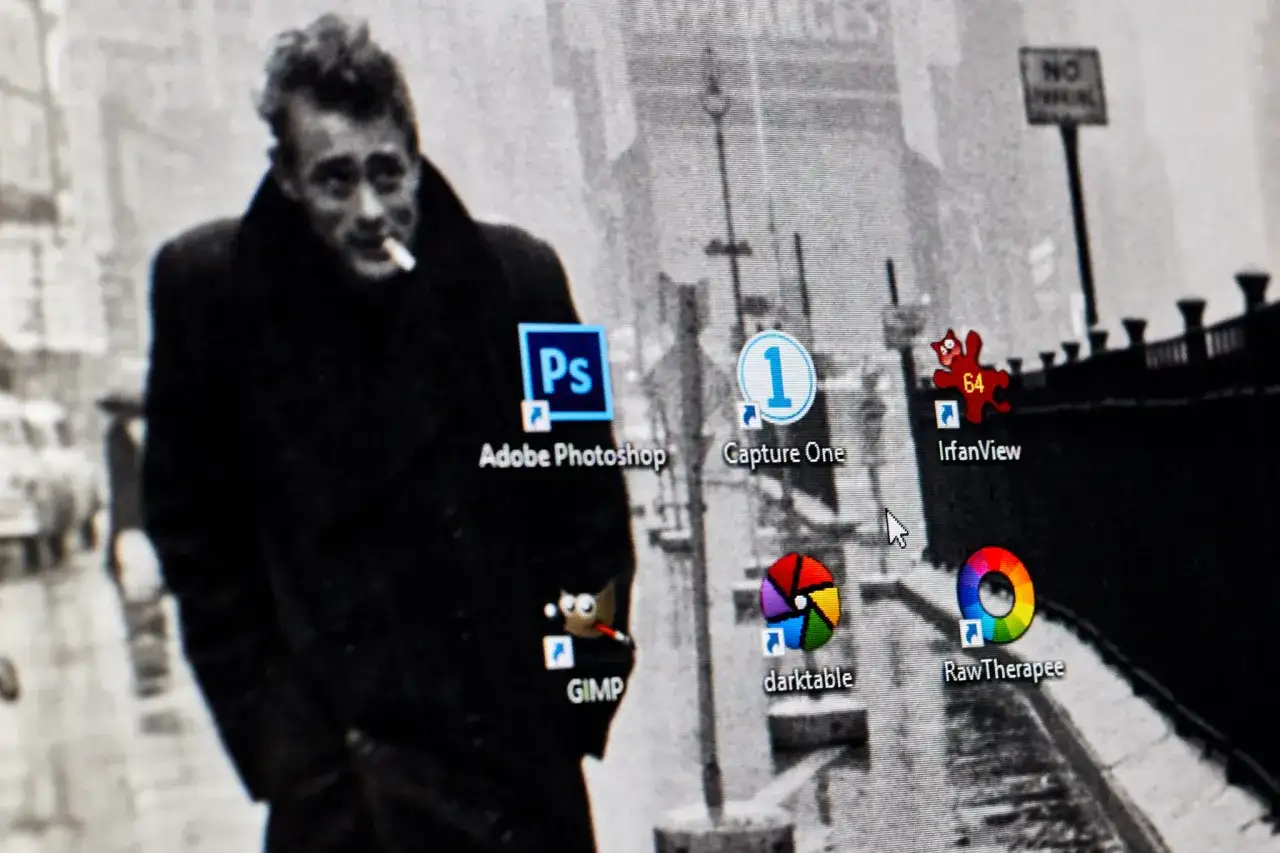
Task: Click the cigarette in the wallpaper photo
Action: point(399,254)
